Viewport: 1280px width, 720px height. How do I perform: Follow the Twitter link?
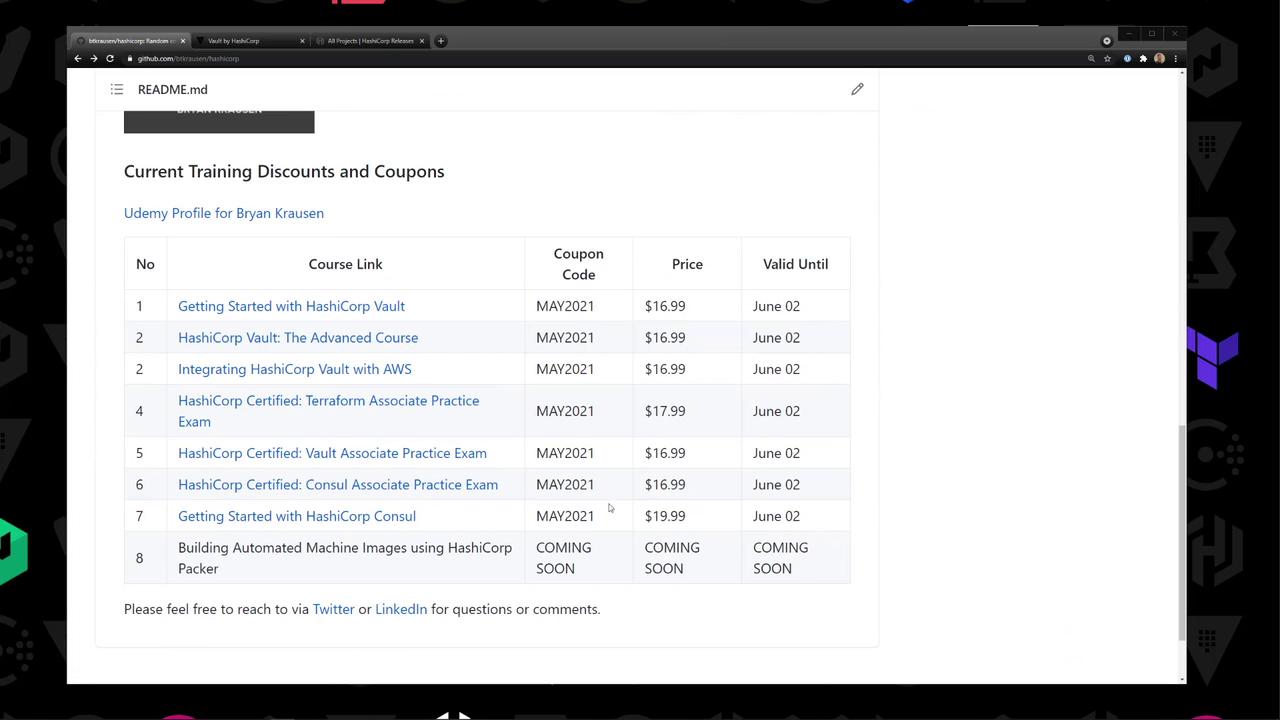pos(333,609)
